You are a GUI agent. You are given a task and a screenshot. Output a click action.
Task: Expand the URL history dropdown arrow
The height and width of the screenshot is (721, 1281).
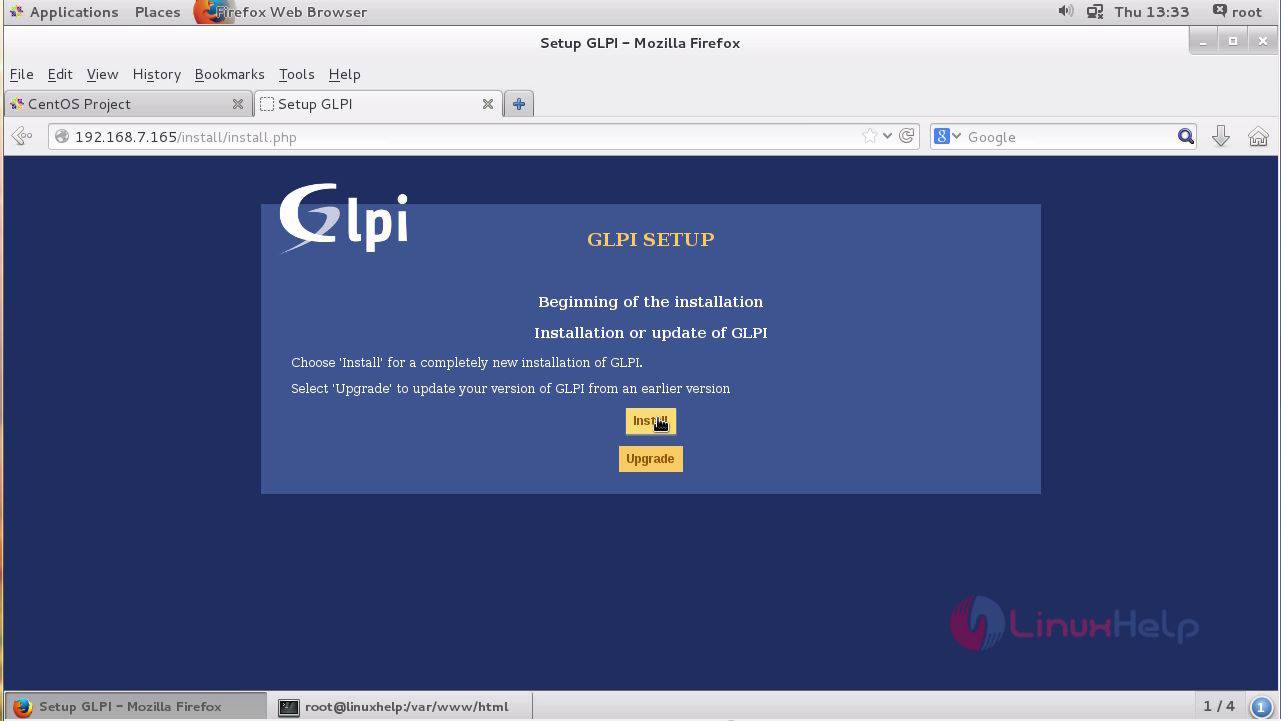pos(887,137)
